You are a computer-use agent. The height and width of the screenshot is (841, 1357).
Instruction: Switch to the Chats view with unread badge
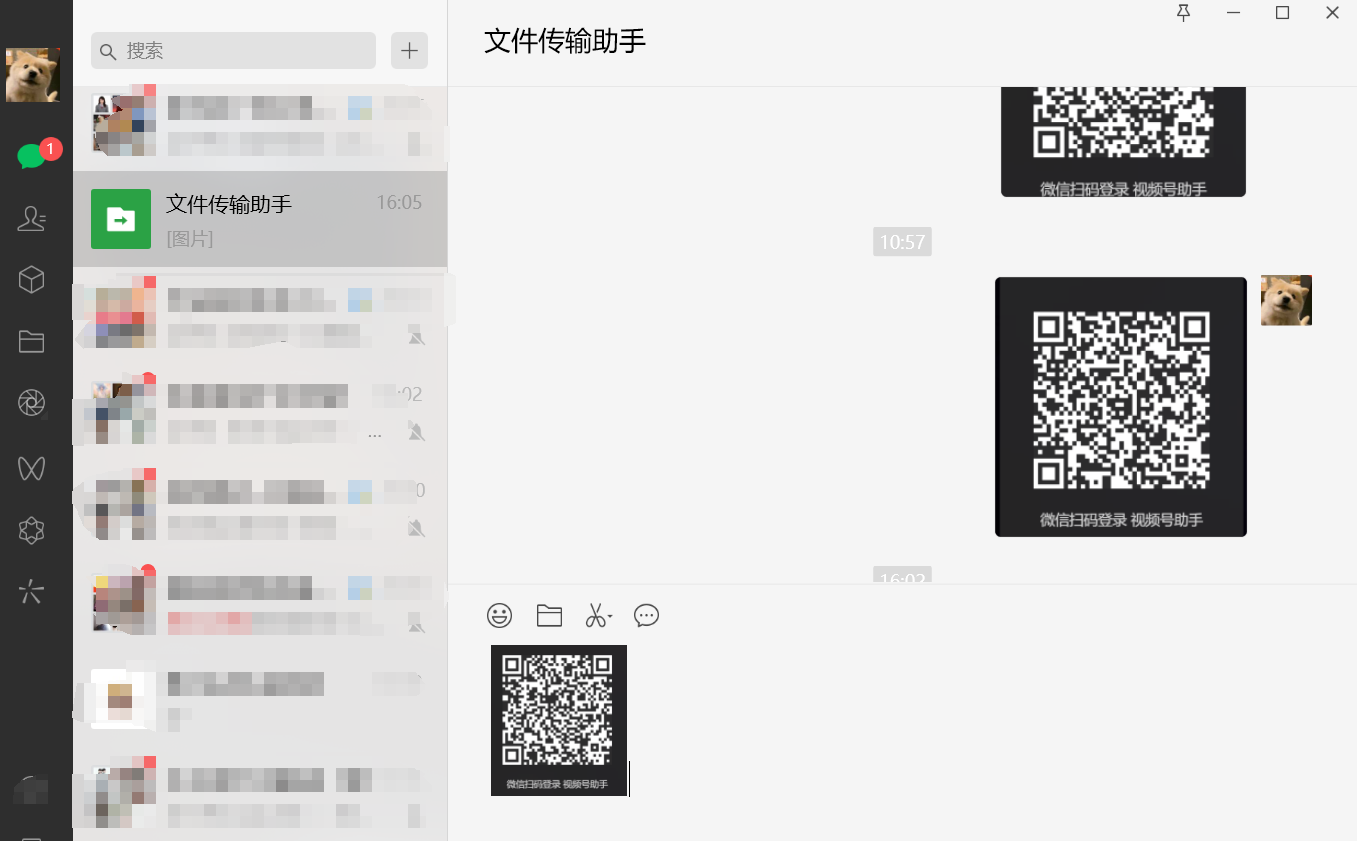32,156
